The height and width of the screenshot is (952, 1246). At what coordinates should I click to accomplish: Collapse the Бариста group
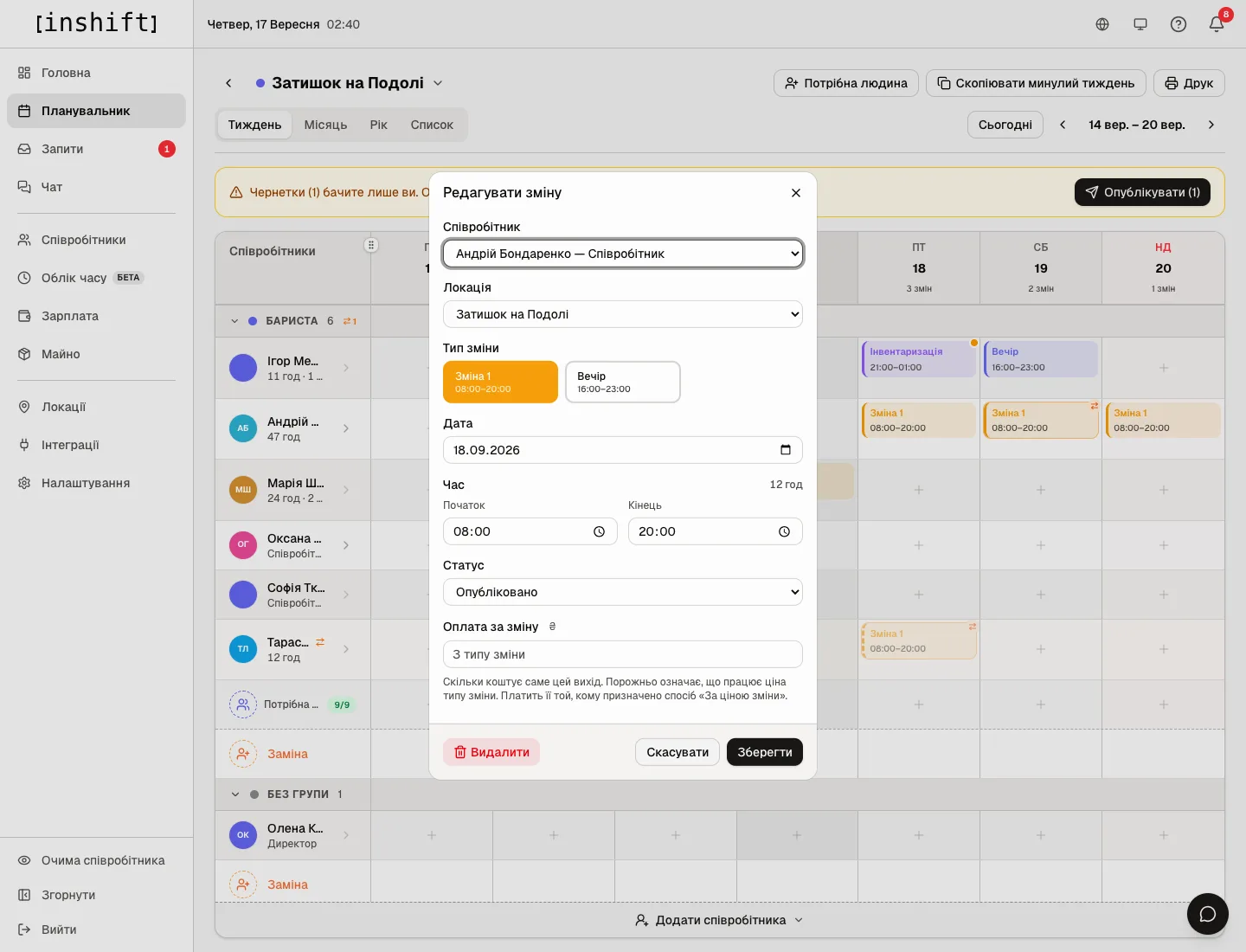(234, 321)
